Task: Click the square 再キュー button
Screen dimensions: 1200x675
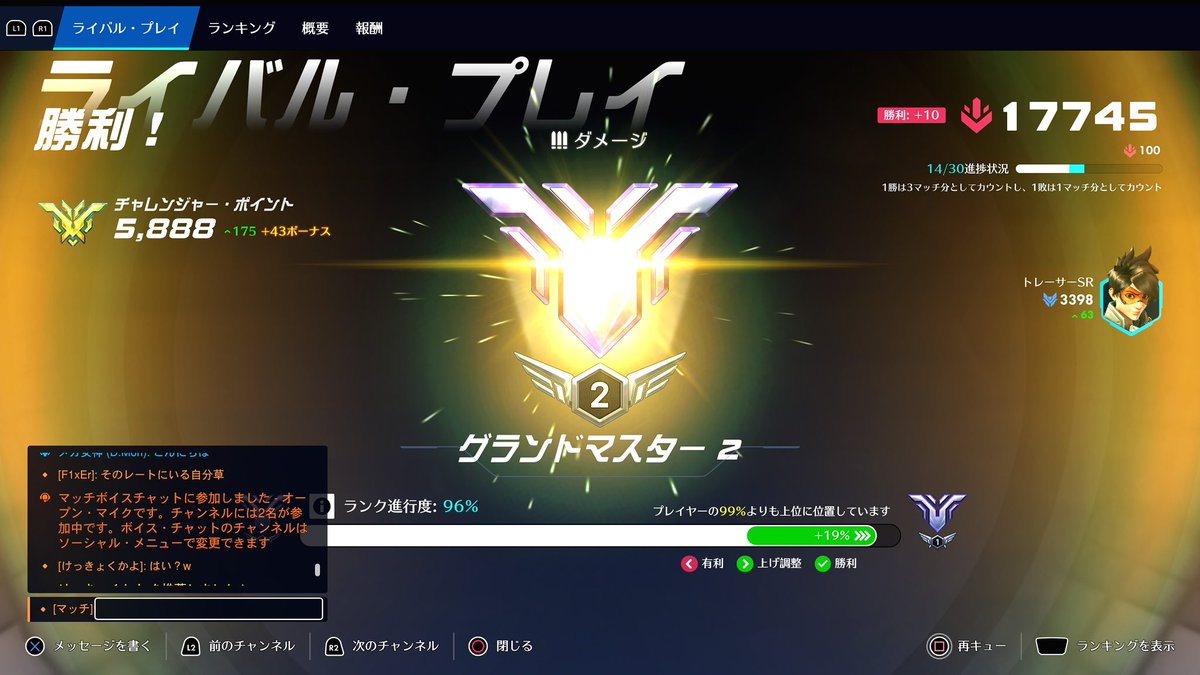Action: (x=966, y=646)
